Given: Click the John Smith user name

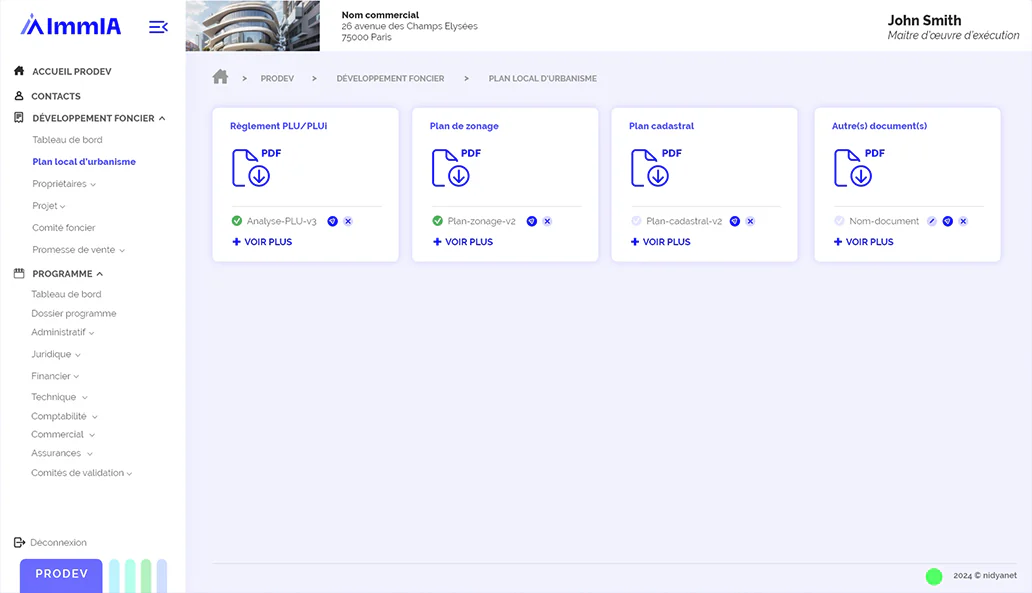Looking at the screenshot, I should click(x=924, y=20).
